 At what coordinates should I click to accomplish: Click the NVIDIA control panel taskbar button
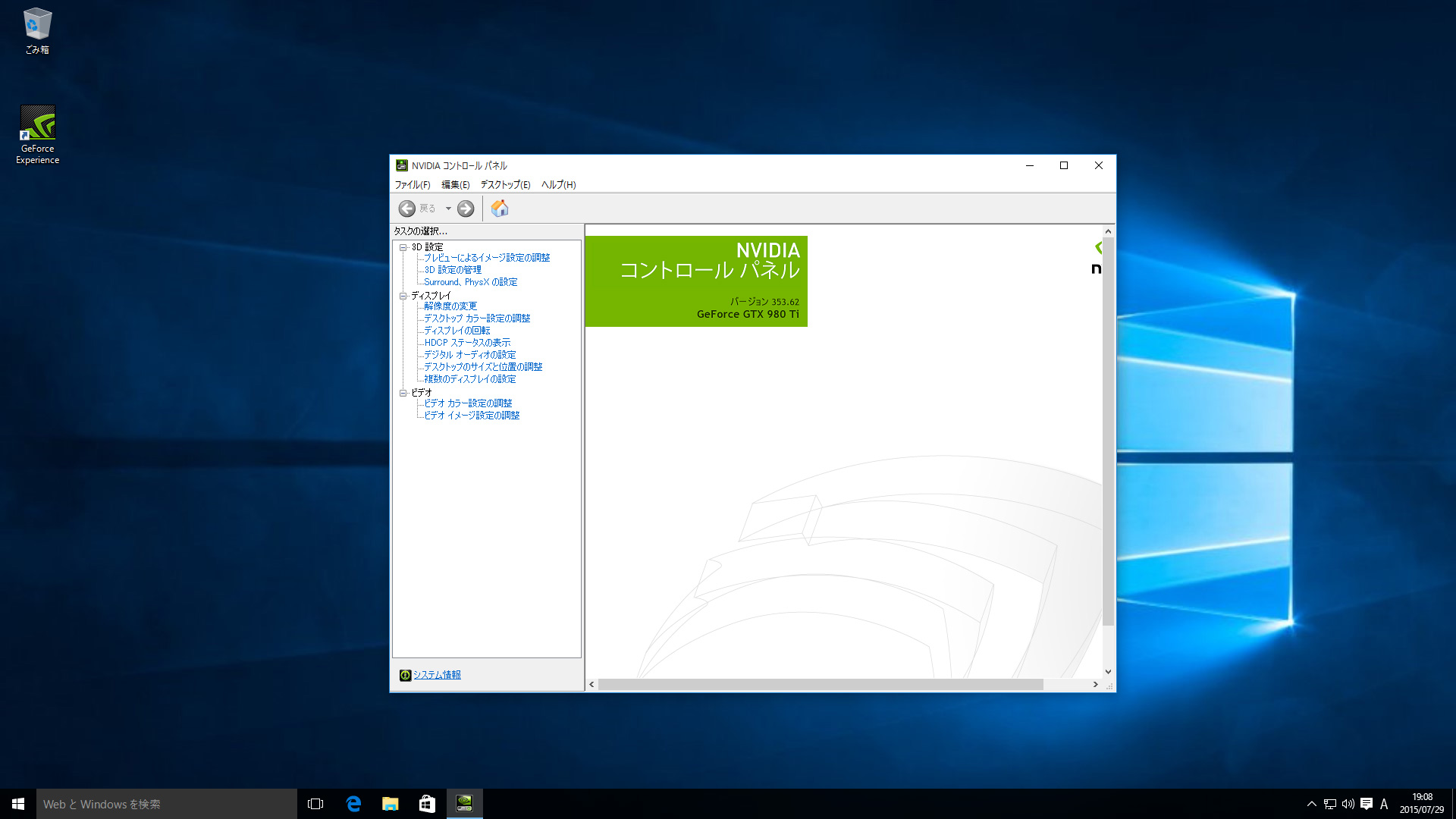465,804
